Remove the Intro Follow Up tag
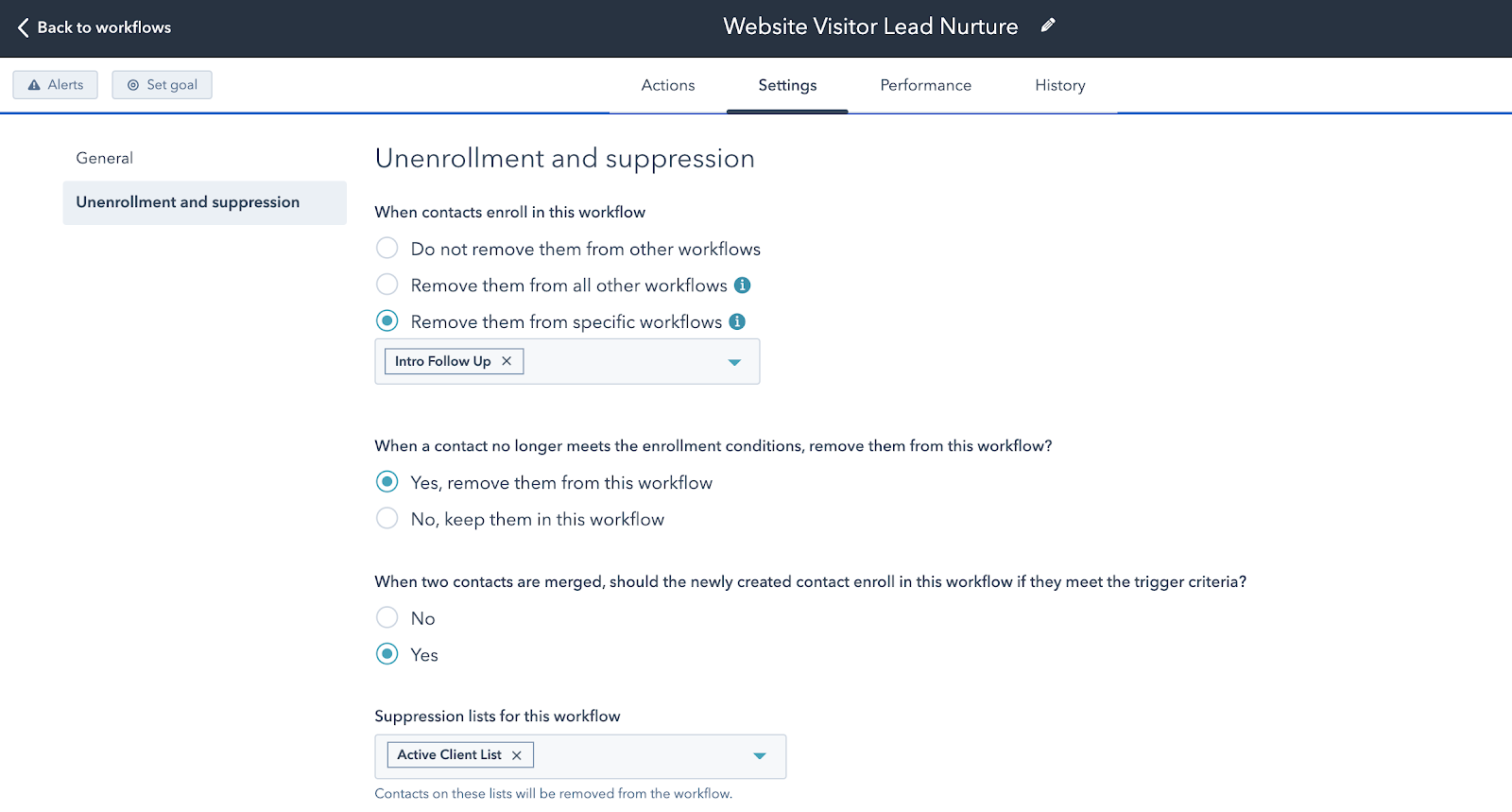 [507, 361]
